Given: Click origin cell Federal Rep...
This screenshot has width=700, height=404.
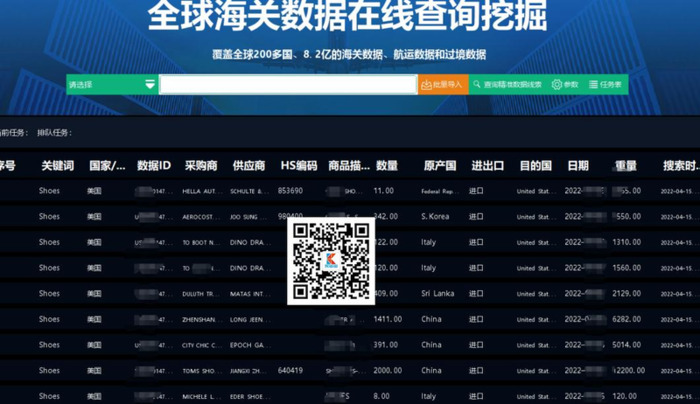Looking at the screenshot, I should (440, 191).
